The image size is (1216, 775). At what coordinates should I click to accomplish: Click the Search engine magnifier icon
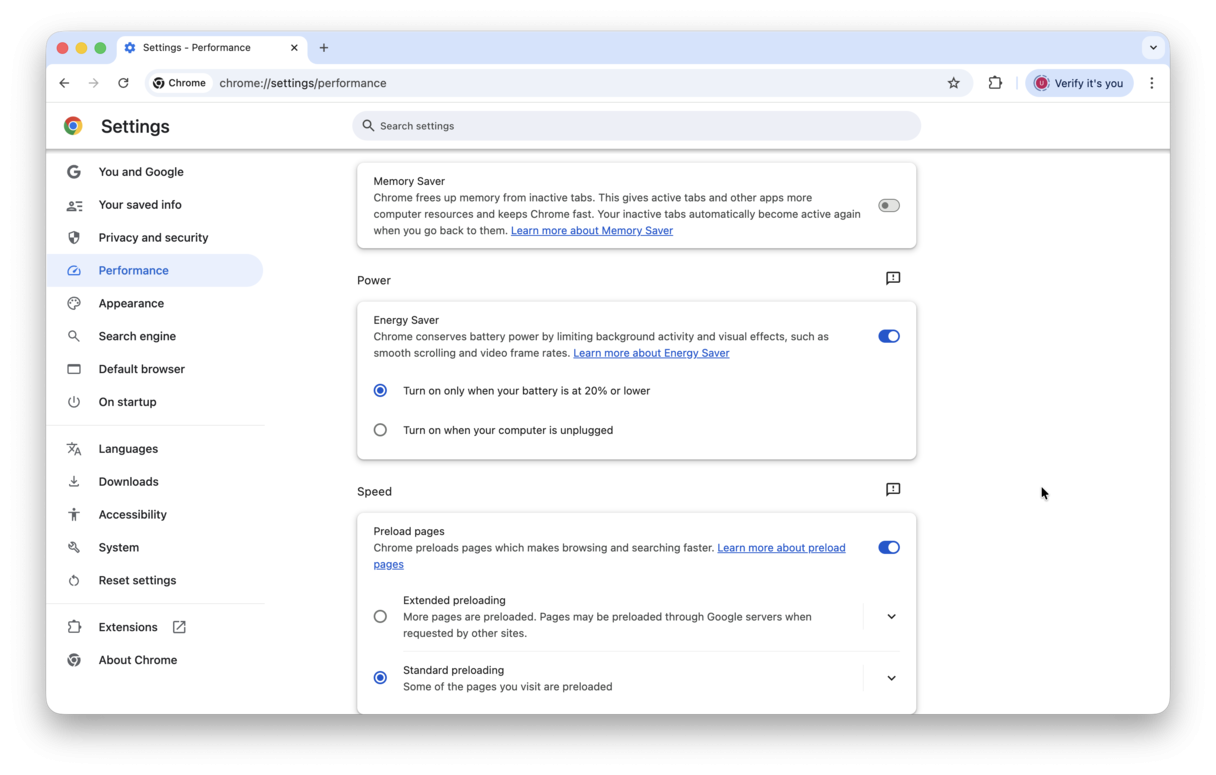tap(73, 336)
